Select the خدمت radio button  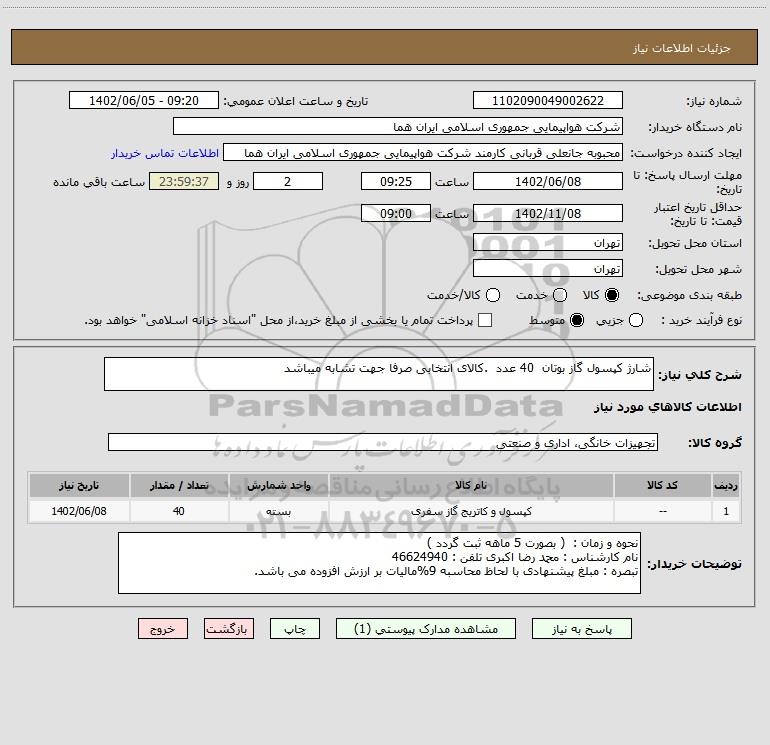click(x=560, y=295)
